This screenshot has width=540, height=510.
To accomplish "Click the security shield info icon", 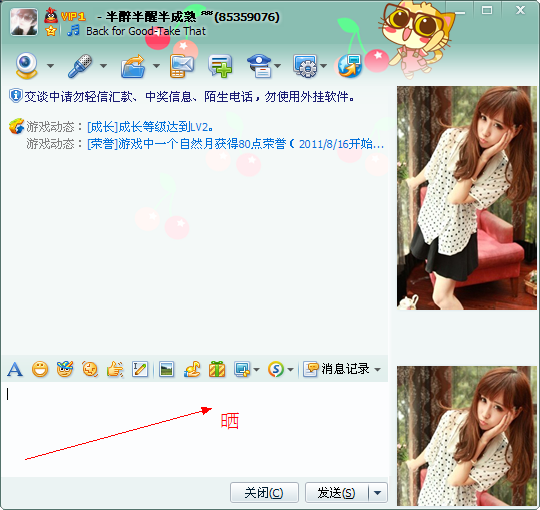I will (x=15, y=96).
